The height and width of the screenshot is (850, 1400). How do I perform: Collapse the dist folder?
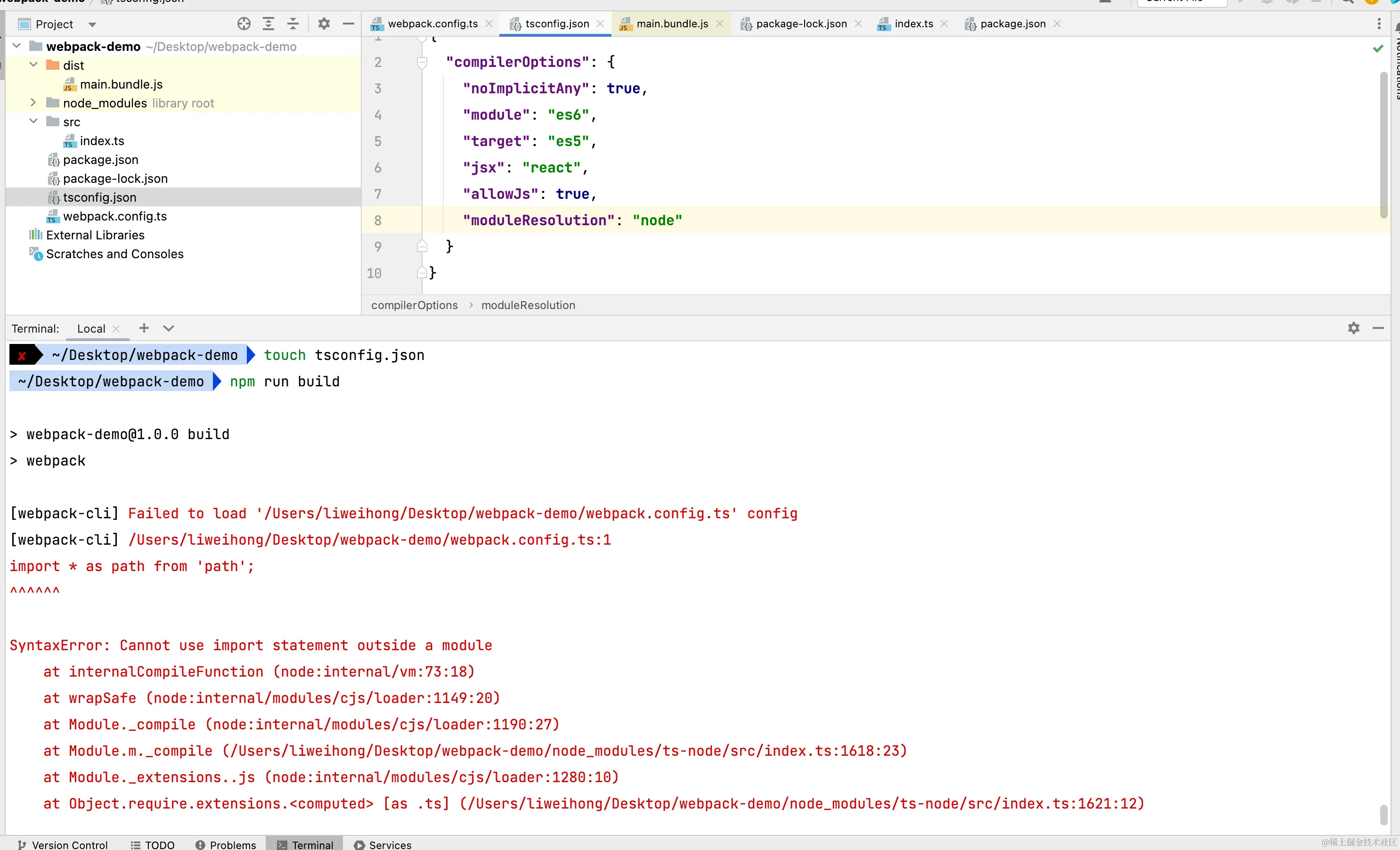coord(33,65)
